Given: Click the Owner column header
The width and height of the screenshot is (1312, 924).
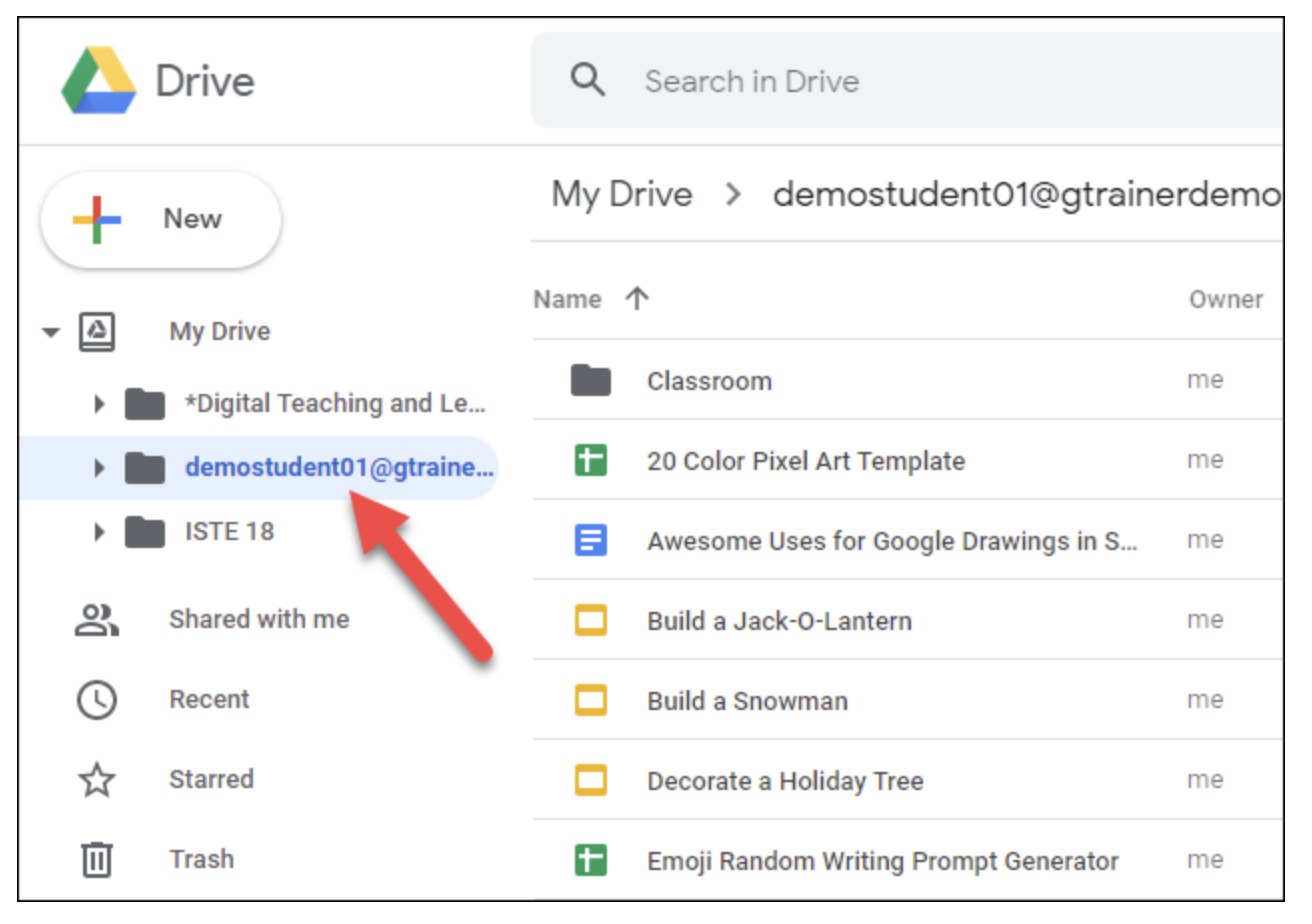Looking at the screenshot, I should [x=1226, y=299].
